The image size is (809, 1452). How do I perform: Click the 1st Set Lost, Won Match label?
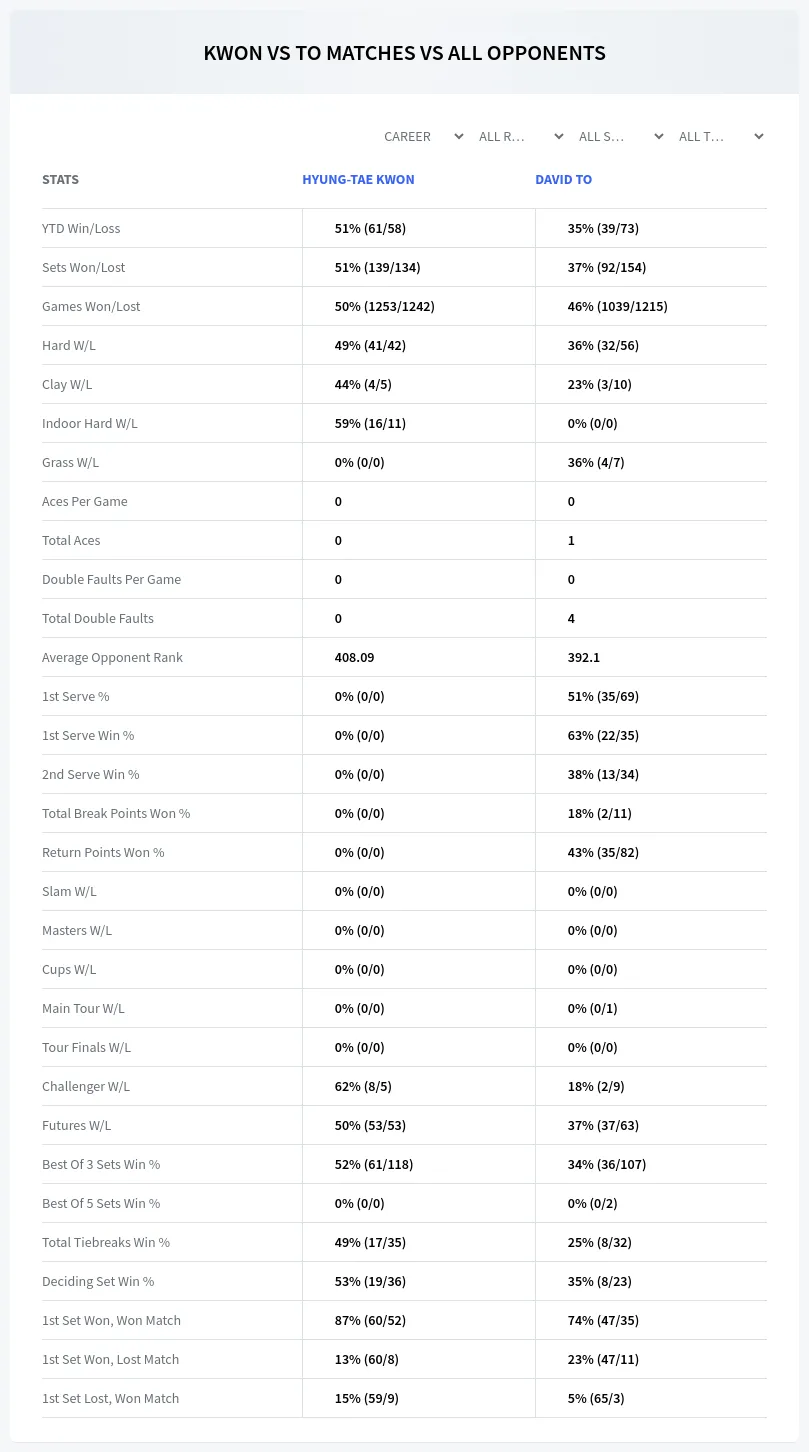[110, 1398]
